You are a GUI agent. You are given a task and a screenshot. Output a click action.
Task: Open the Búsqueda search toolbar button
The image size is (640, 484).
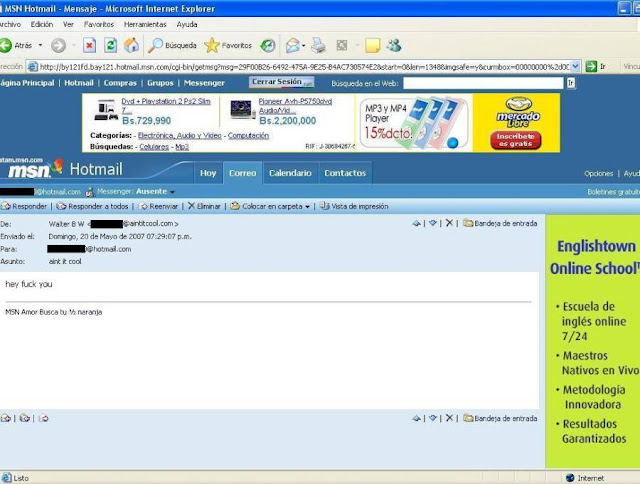[172, 45]
